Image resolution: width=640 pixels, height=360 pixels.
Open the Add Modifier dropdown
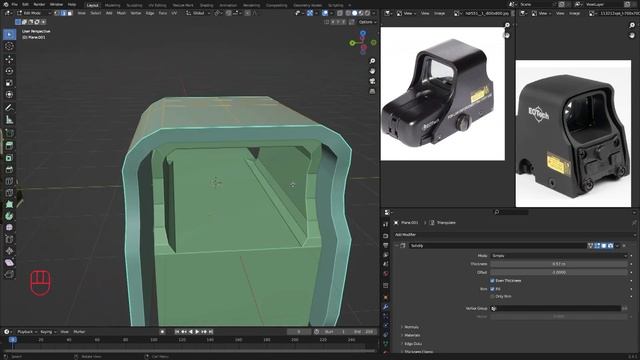(x=514, y=235)
